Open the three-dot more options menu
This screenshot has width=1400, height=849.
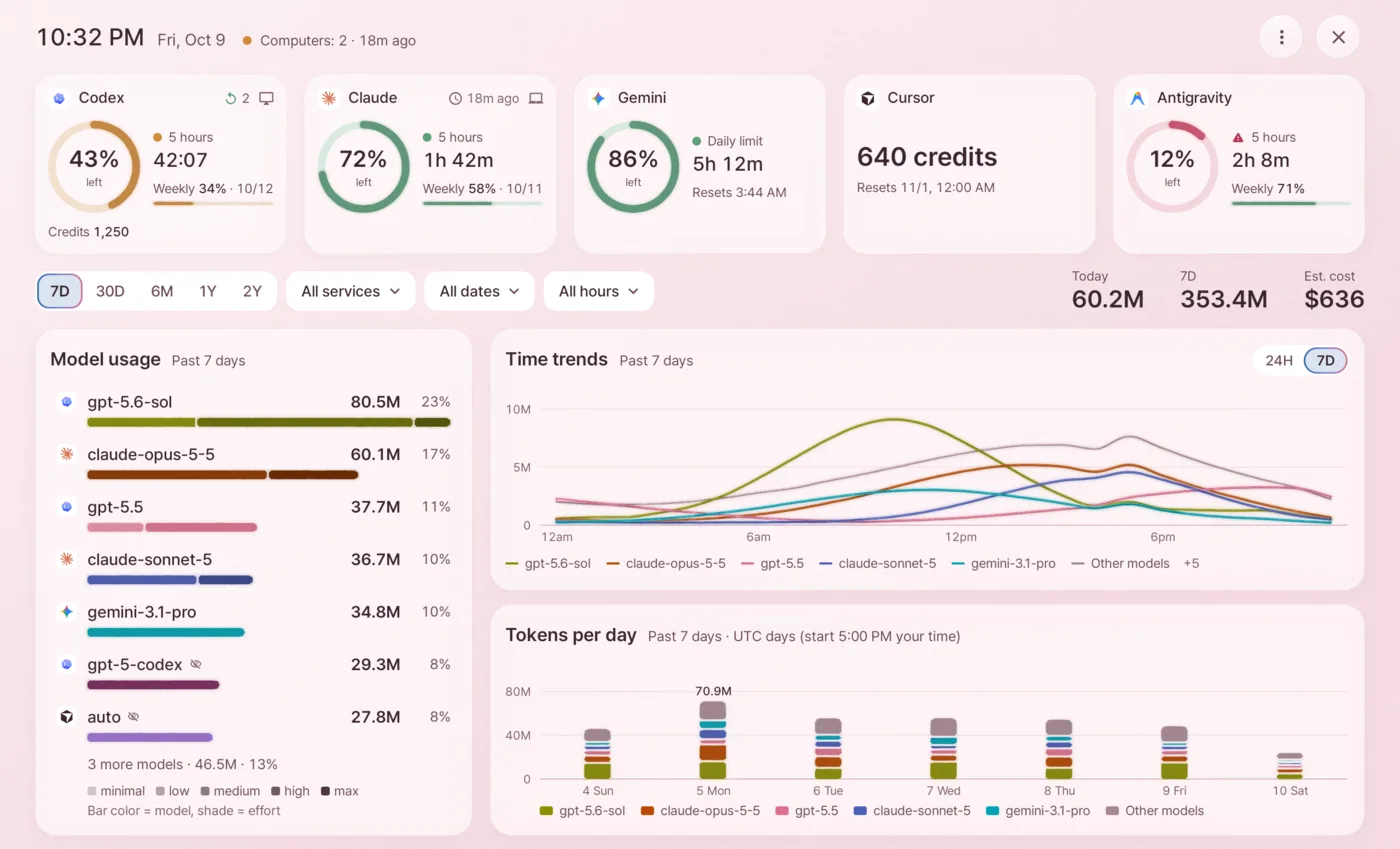click(1281, 37)
